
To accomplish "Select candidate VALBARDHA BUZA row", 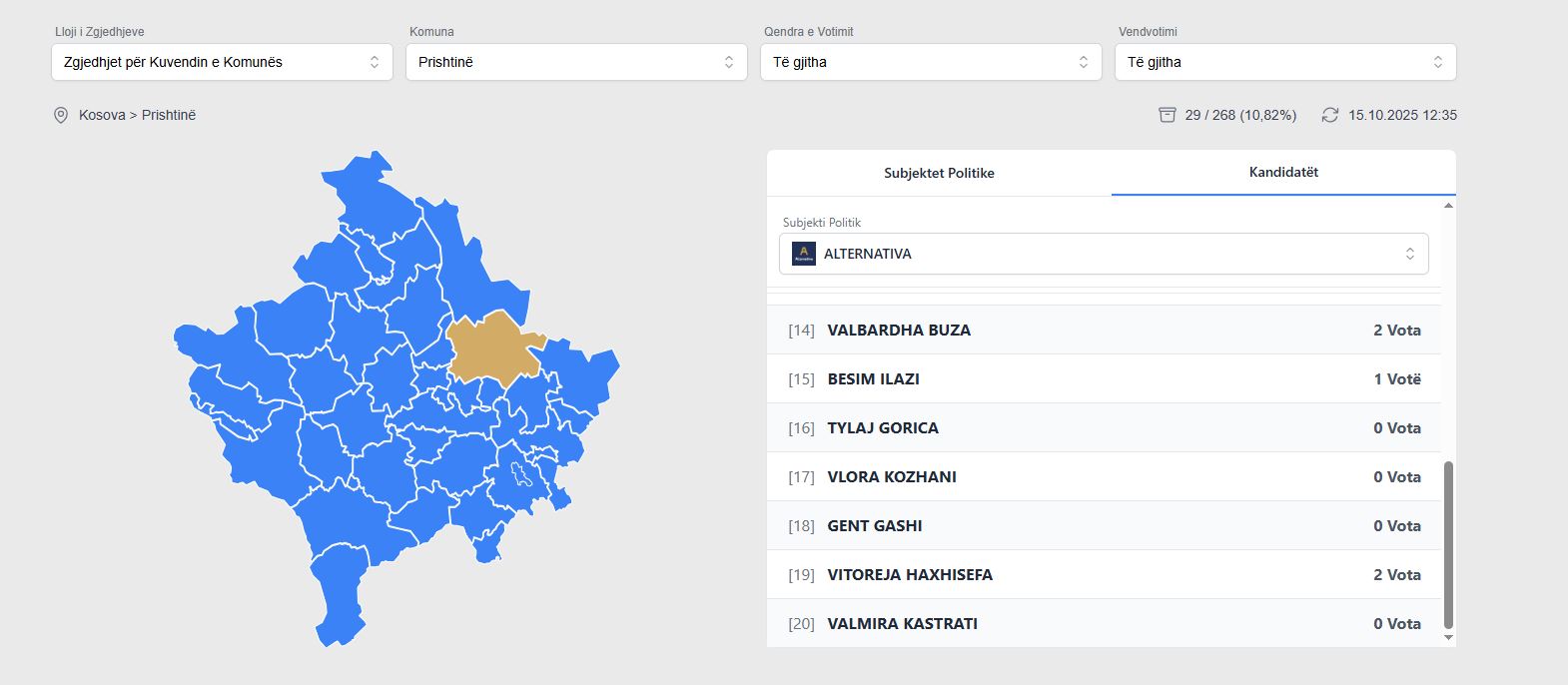I will click(1104, 330).
